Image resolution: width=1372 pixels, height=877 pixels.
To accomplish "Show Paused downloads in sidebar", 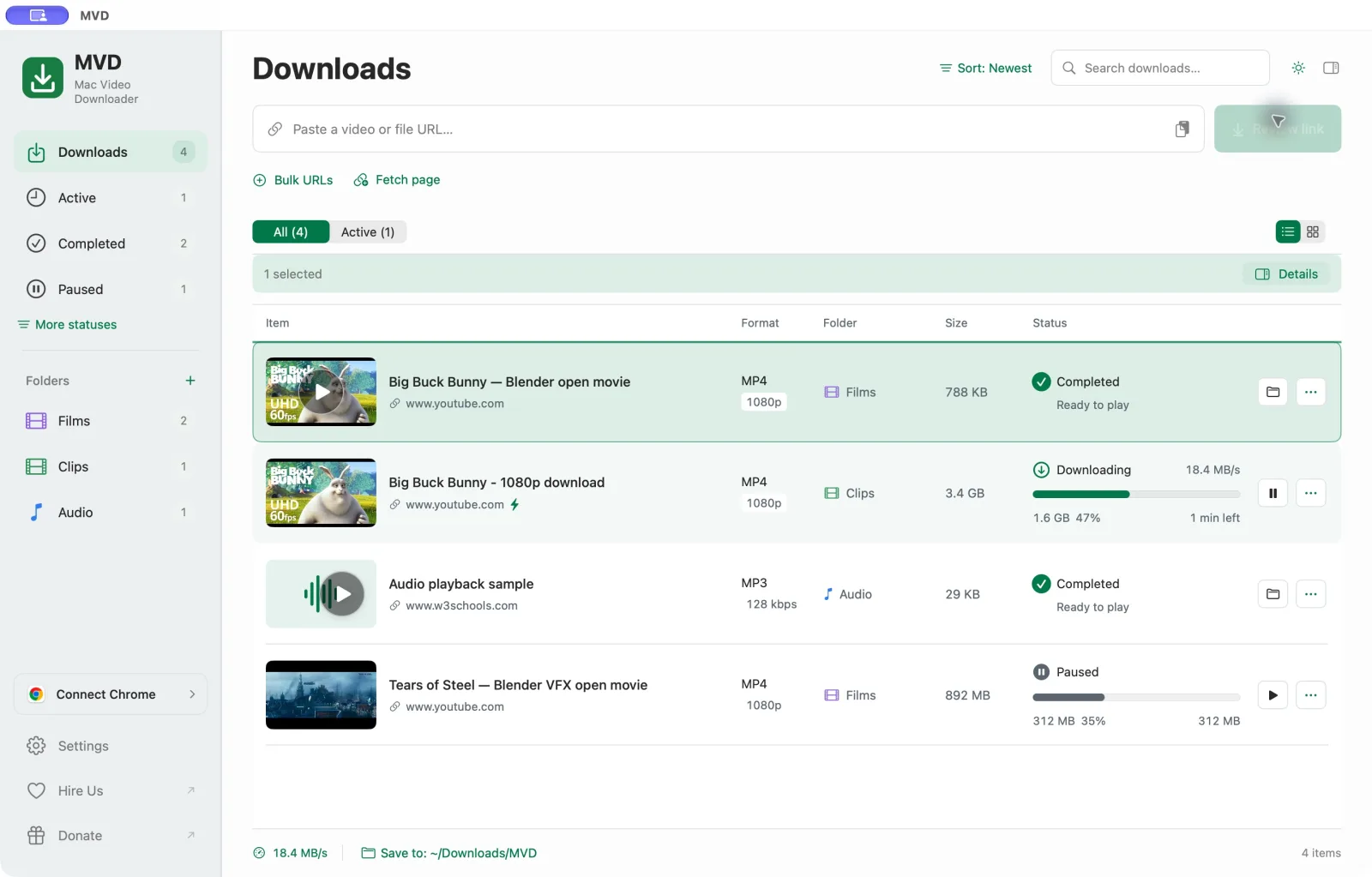I will [111, 289].
